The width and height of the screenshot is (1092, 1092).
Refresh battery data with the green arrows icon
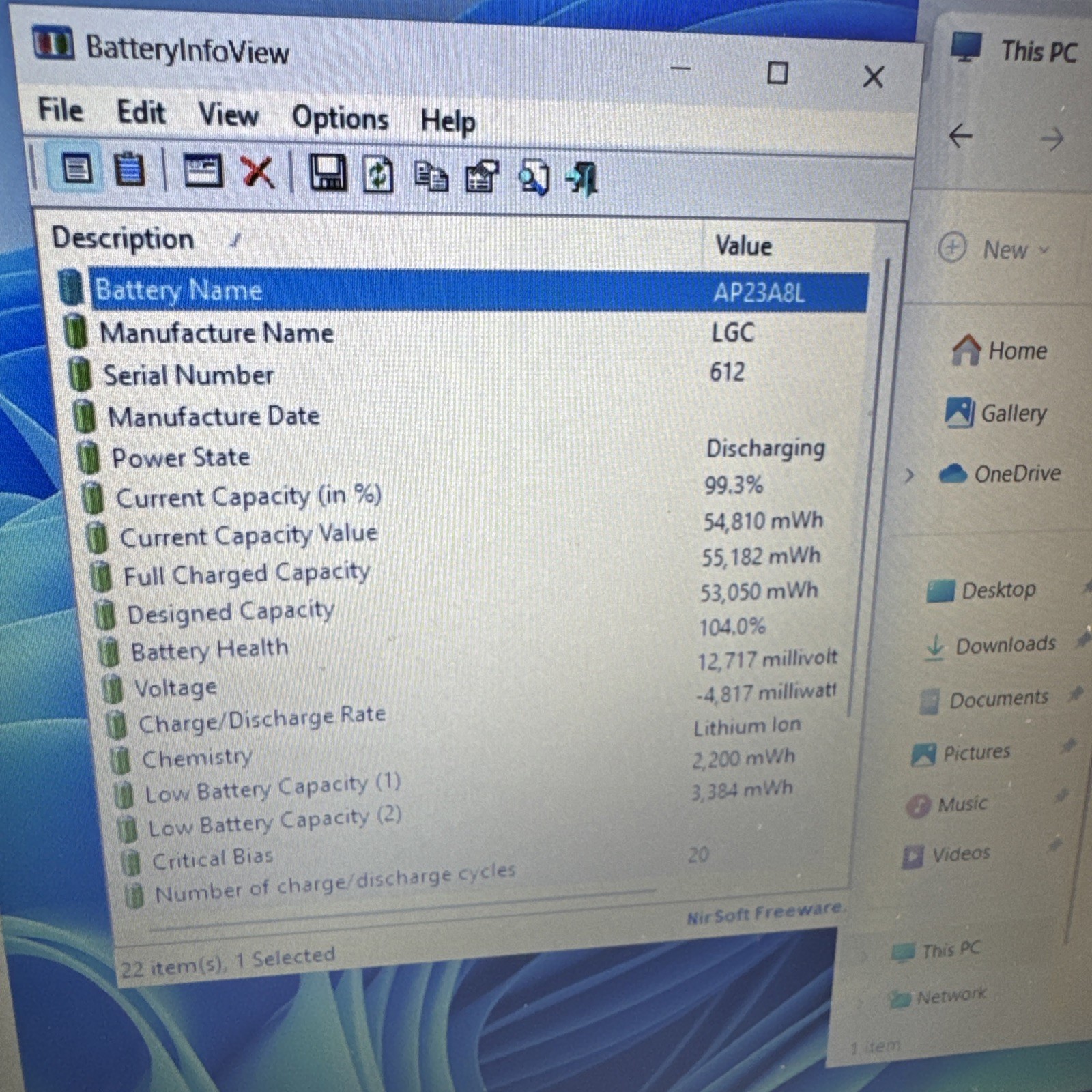tap(378, 175)
